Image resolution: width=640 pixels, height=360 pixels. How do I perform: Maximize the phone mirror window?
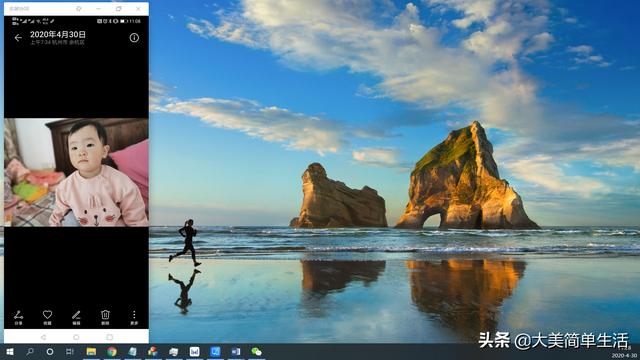(118, 9)
